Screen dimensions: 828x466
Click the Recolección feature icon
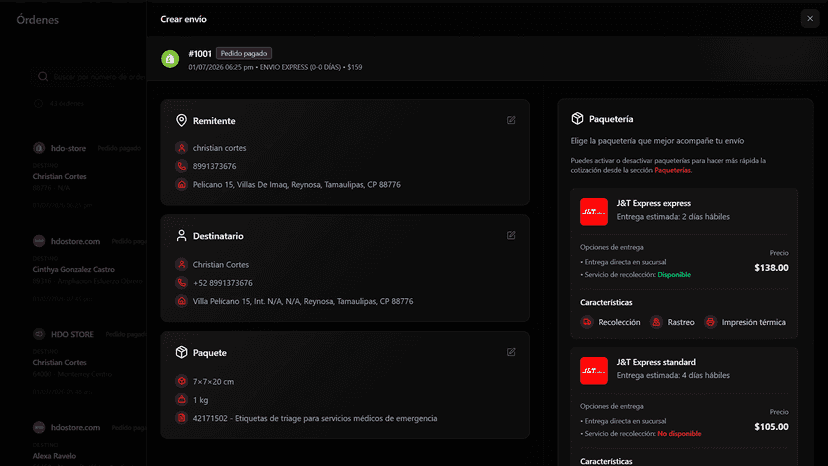pyautogui.click(x=587, y=322)
